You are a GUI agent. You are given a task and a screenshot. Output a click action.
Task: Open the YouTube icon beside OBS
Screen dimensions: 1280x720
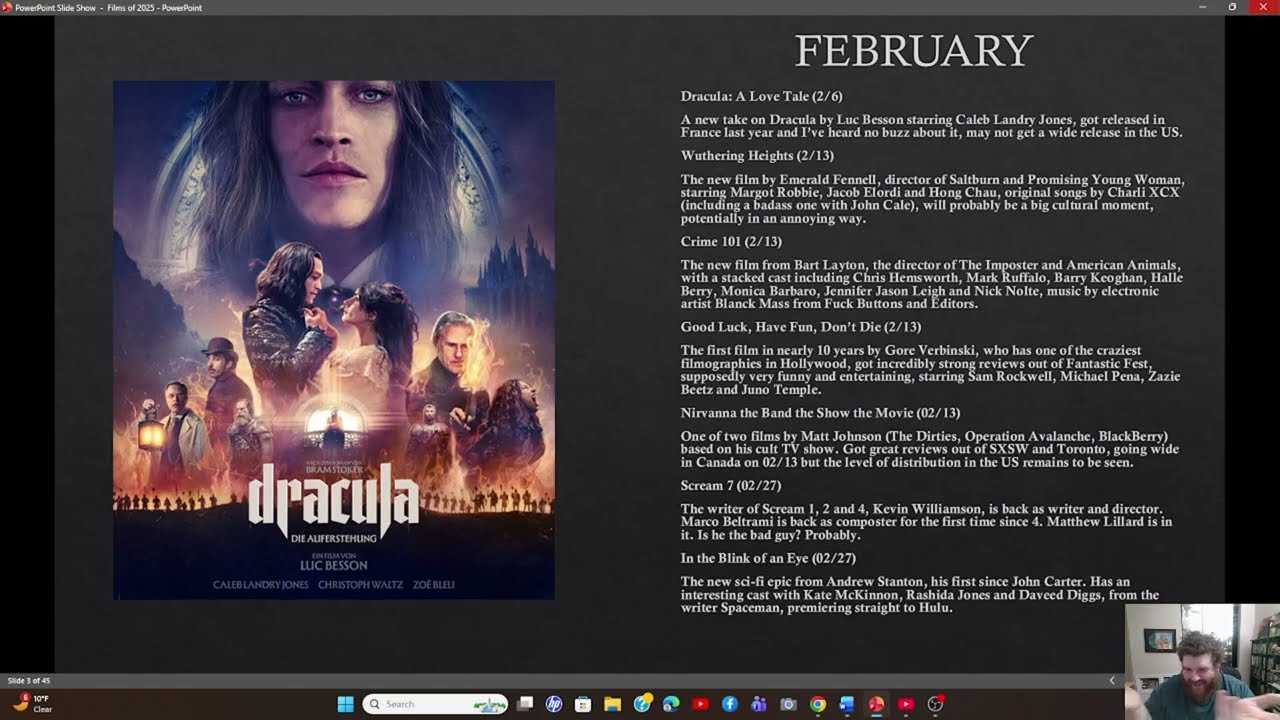906,704
